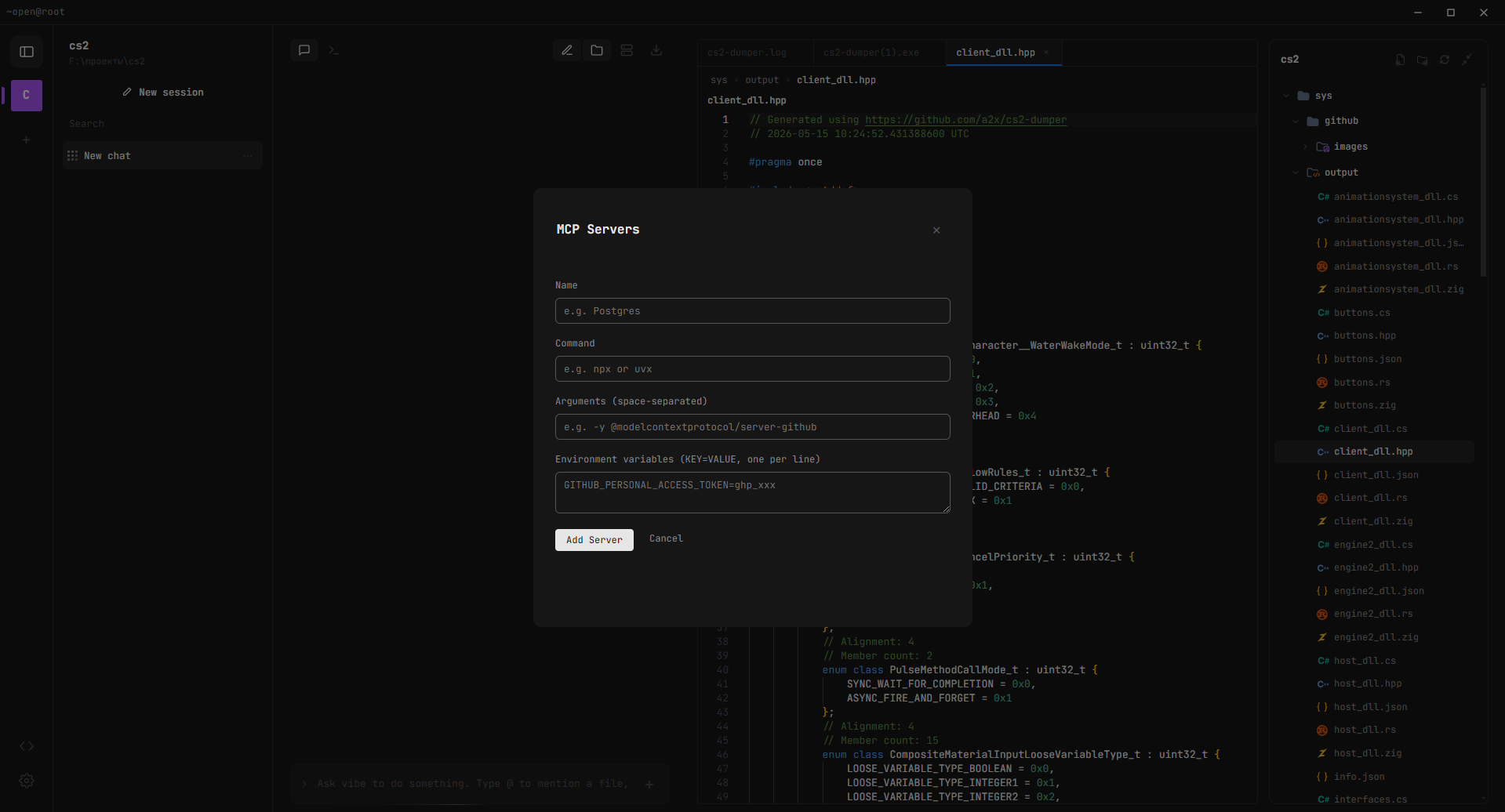The image size is (1505, 812).
Task: Open buttons.rs file
Action: tap(1361, 382)
